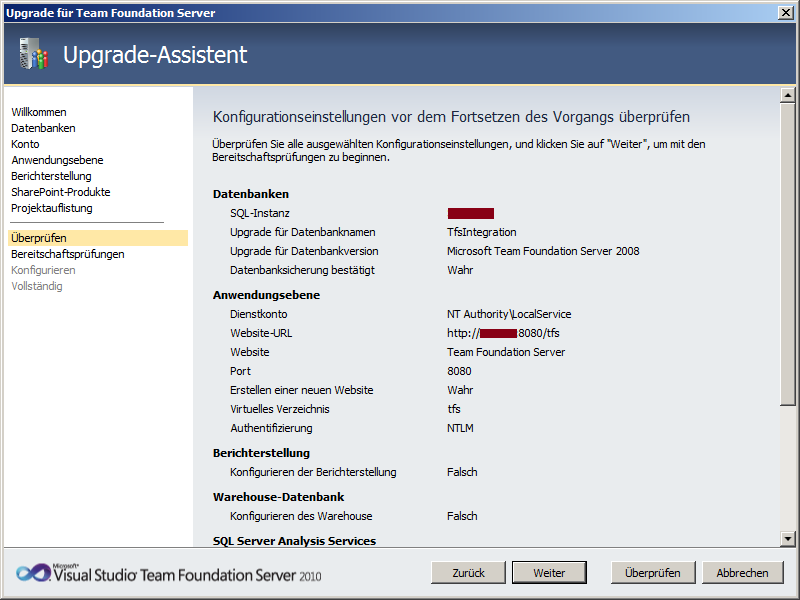Open the Willkommen step in sidebar
This screenshot has width=800, height=600.
[x=39, y=112]
